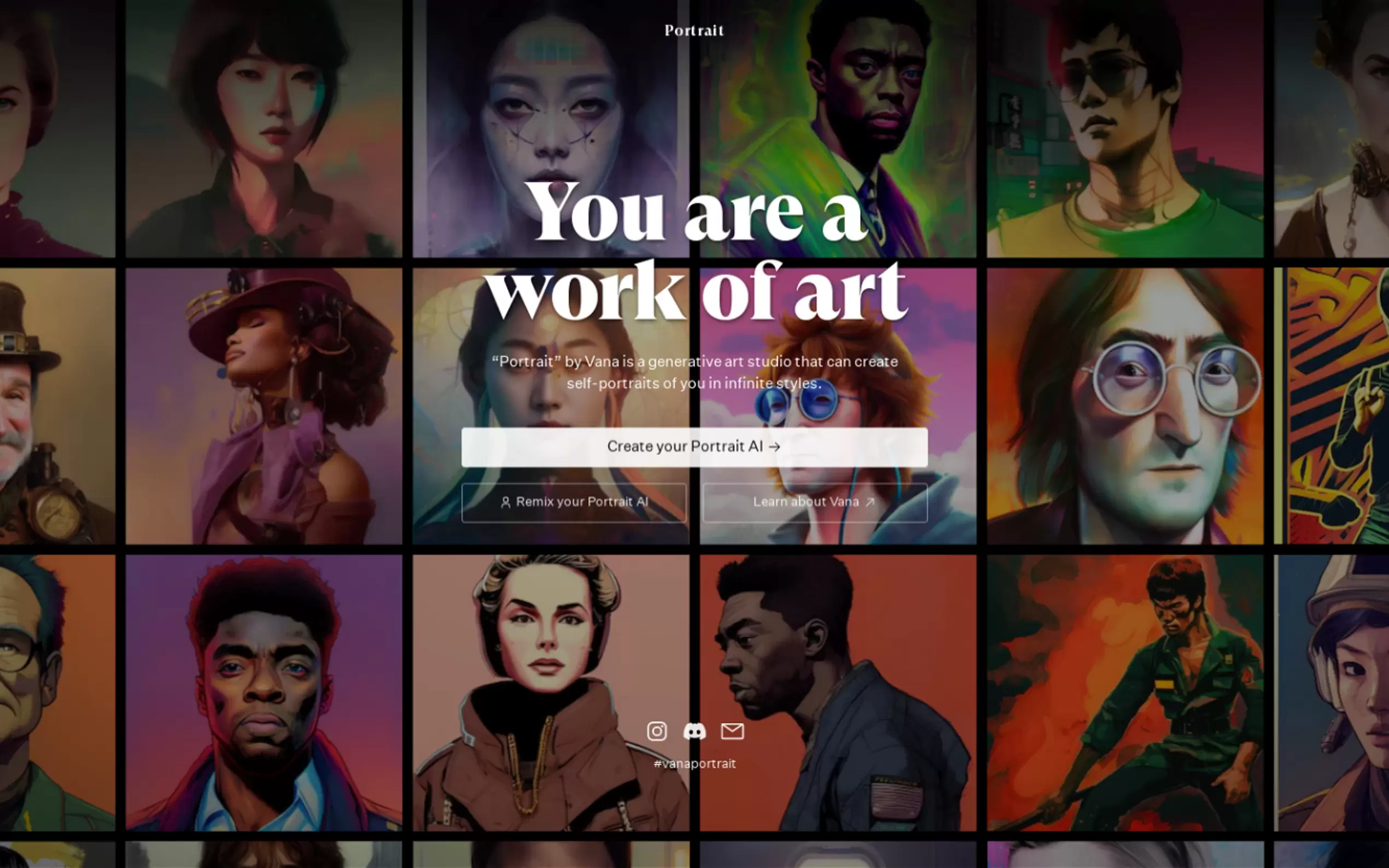Viewport: 1389px width, 868px height.
Task: Click the external arrow next to Learn about Vana
Action: pos(870,502)
